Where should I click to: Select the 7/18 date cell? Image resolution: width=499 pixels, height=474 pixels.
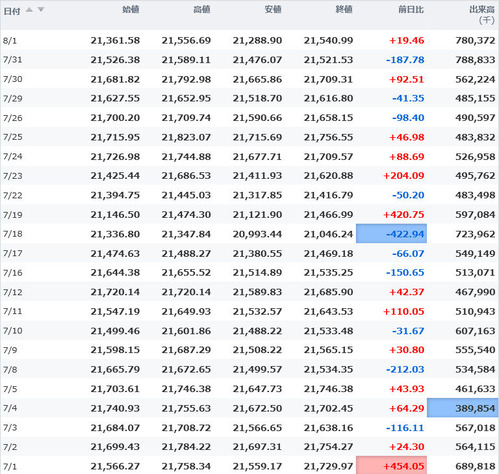tap(13, 234)
